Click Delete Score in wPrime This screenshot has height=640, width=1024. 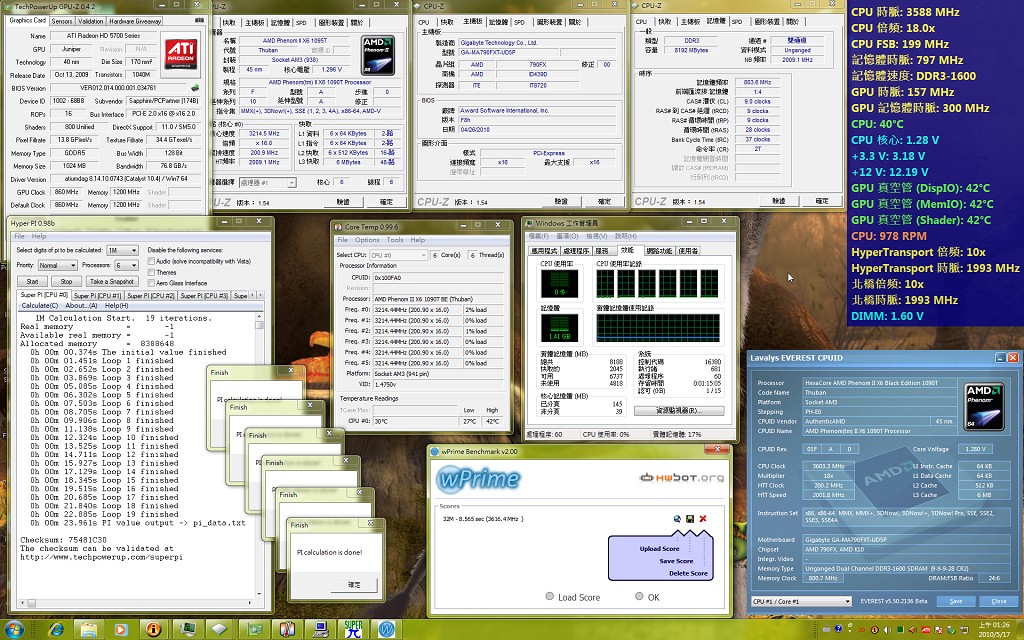(688, 573)
